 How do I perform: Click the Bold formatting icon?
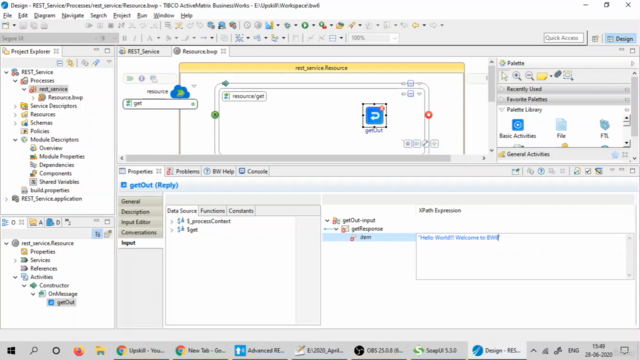tap(124, 38)
